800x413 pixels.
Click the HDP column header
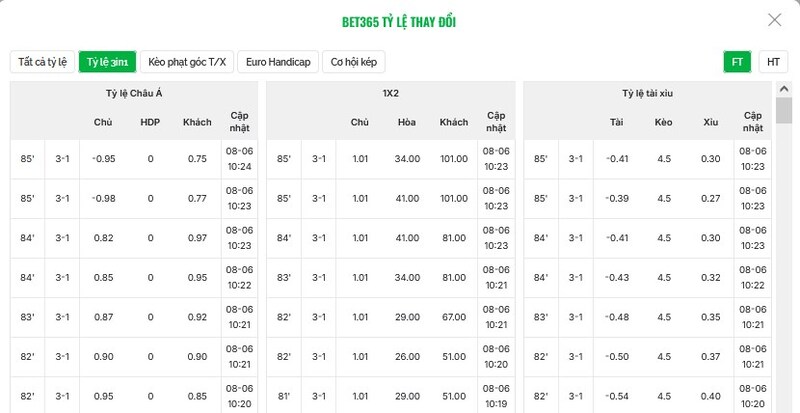coord(150,122)
